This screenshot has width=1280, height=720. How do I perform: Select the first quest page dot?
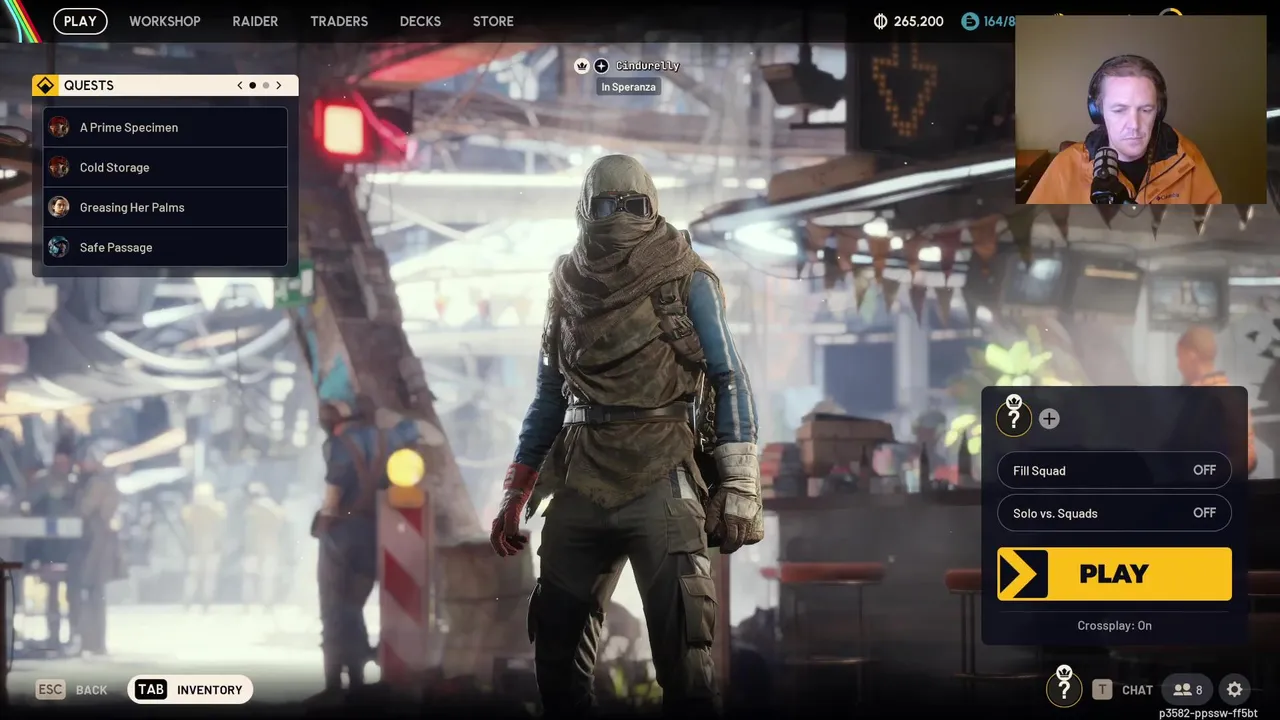253,86
